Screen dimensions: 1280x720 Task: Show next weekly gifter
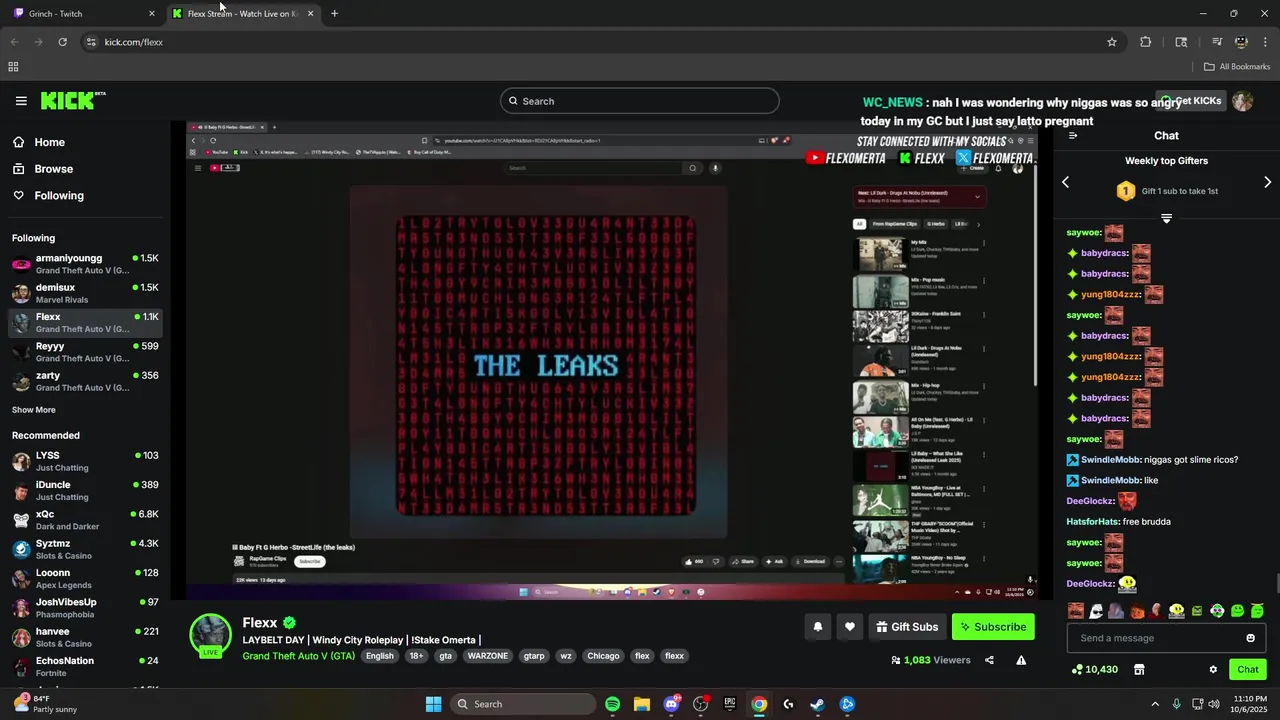click(x=1267, y=182)
